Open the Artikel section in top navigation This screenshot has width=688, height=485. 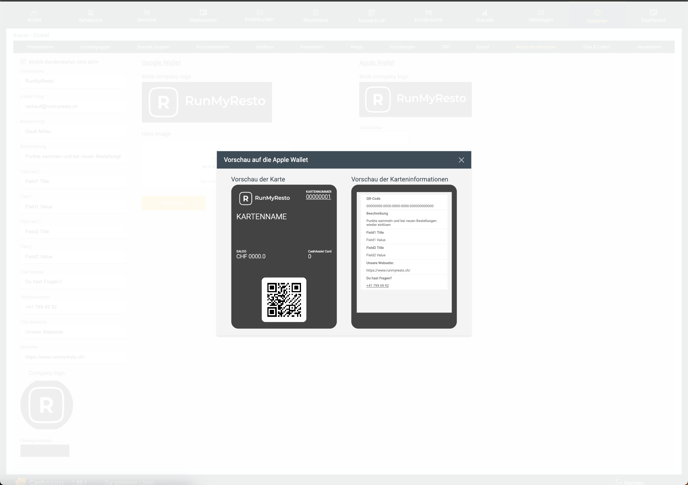[x=34, y=16]
